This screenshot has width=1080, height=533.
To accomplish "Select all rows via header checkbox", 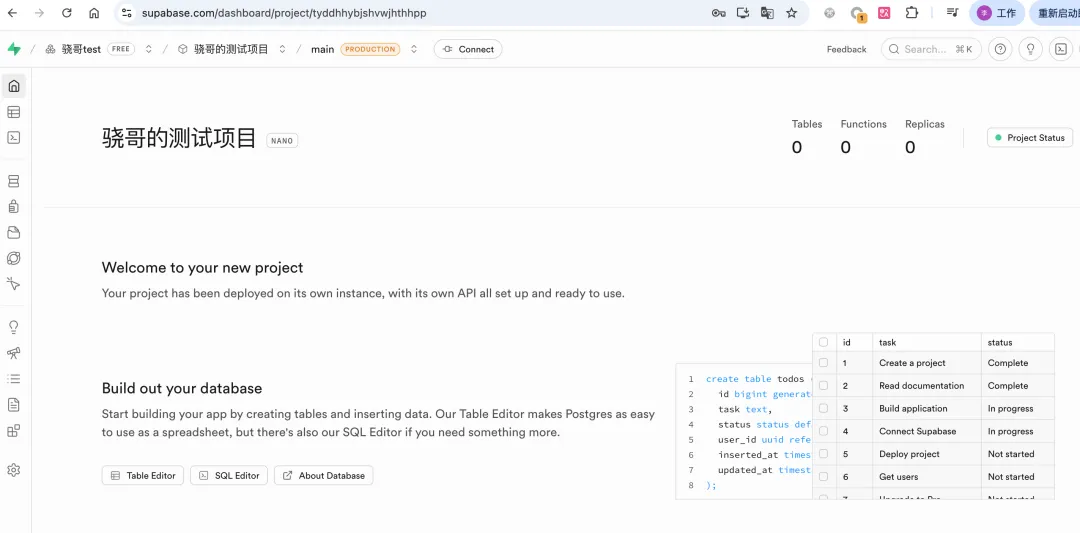I will [823, 342].
